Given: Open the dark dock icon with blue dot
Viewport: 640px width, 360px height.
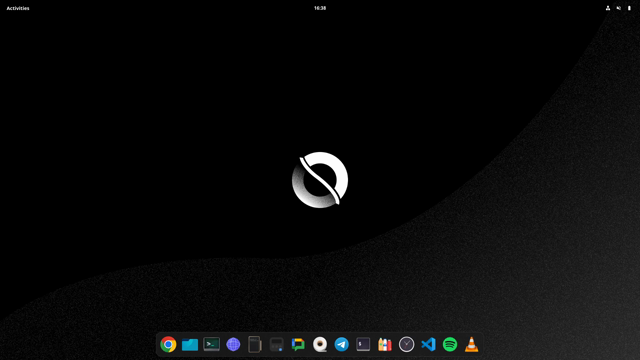Looking at the screenshot, I should (276, 344).
